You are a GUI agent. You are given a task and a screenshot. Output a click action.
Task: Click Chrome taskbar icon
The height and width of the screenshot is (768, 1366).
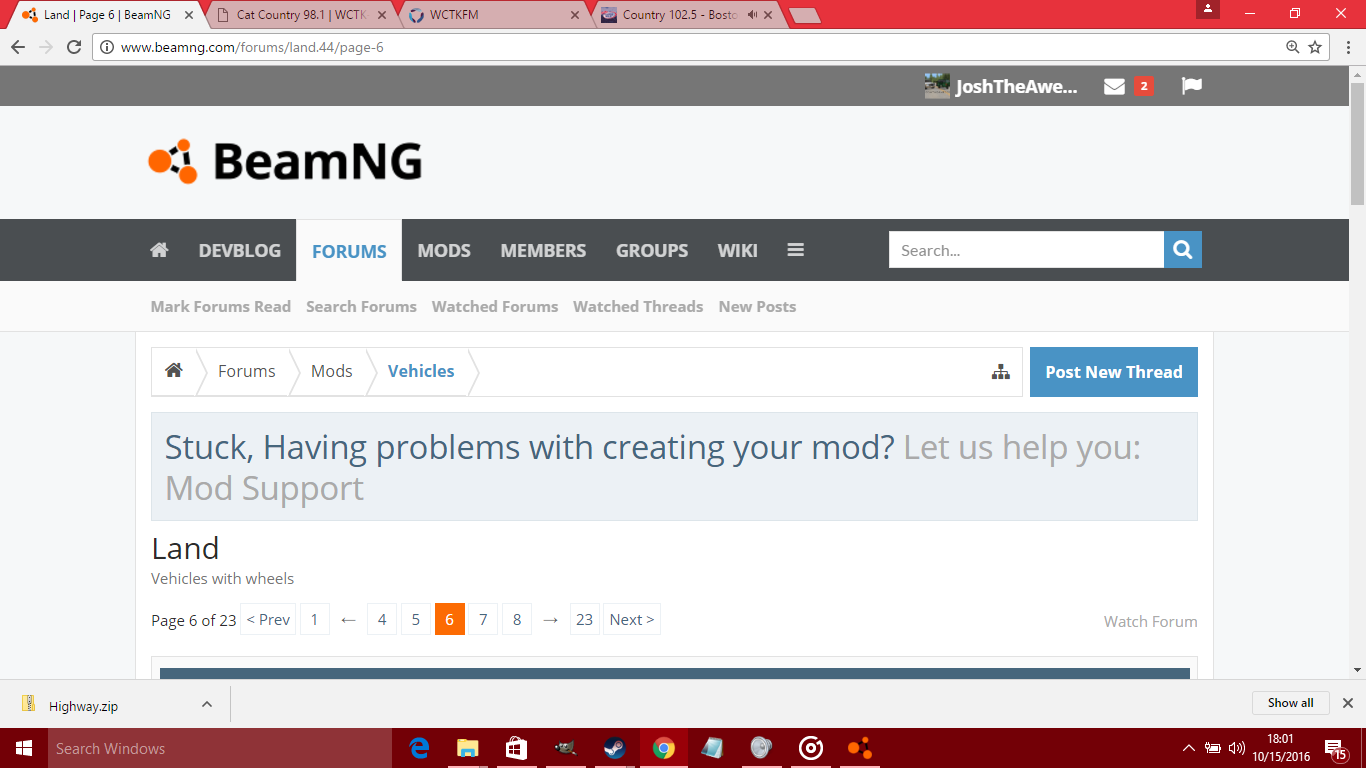663,748
